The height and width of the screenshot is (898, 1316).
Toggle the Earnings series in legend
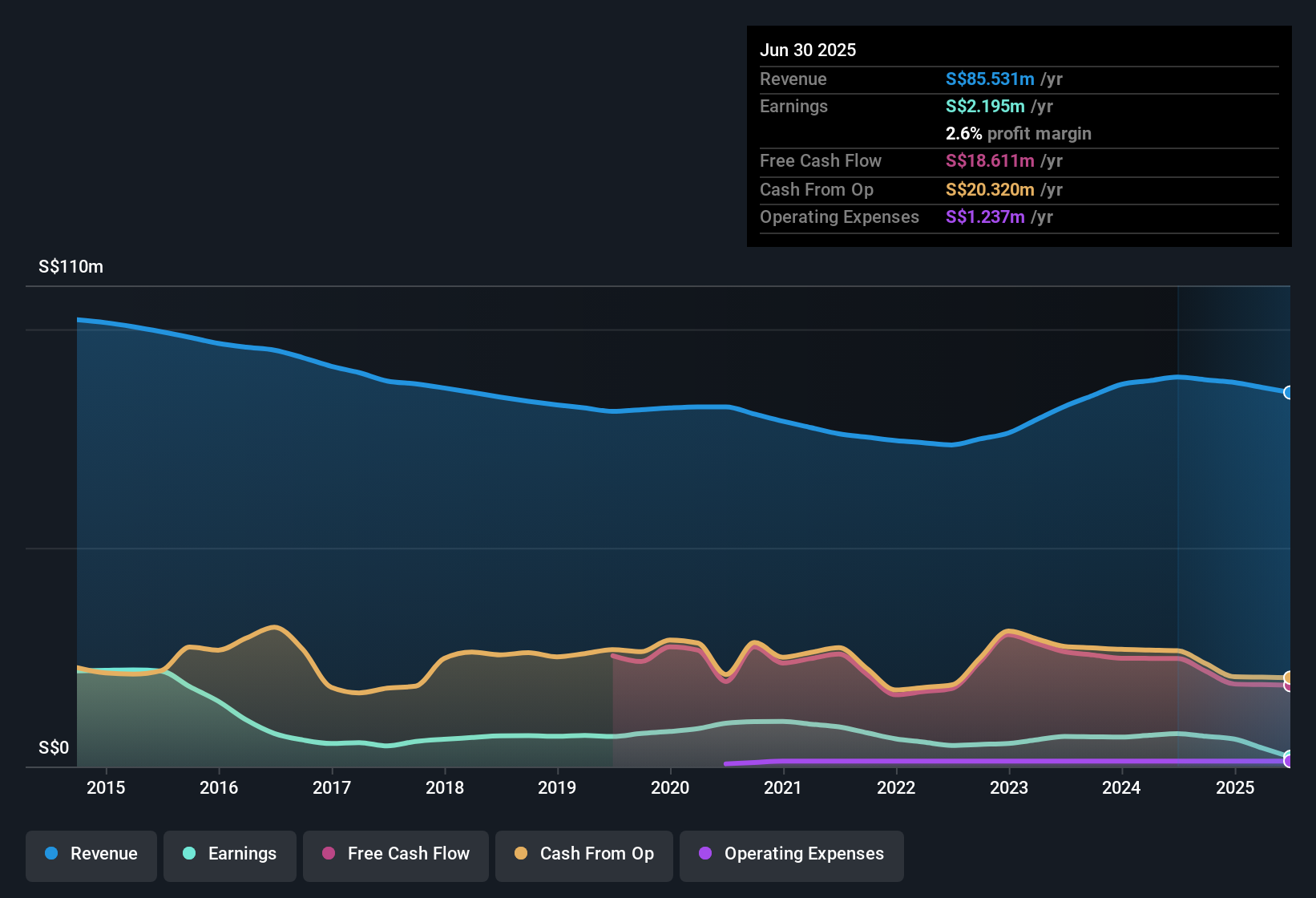(x=230, y=854)
